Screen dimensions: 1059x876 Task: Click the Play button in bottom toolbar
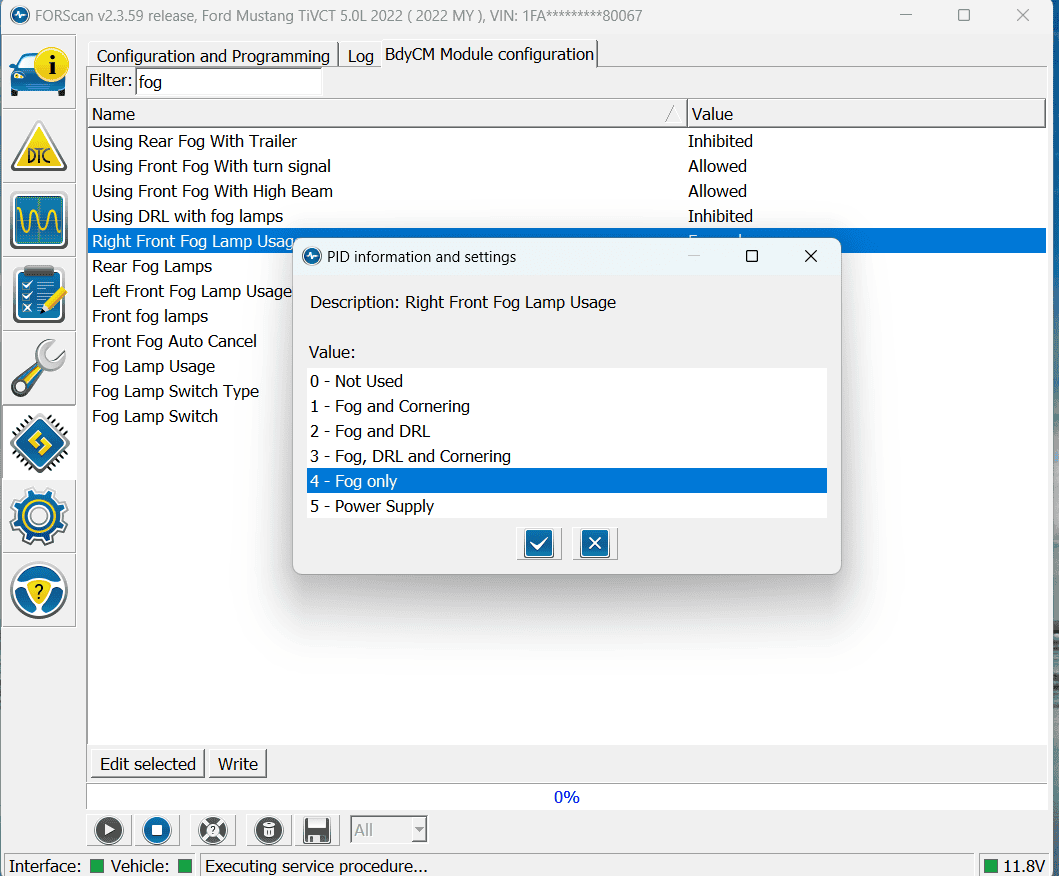coord(109,830)
